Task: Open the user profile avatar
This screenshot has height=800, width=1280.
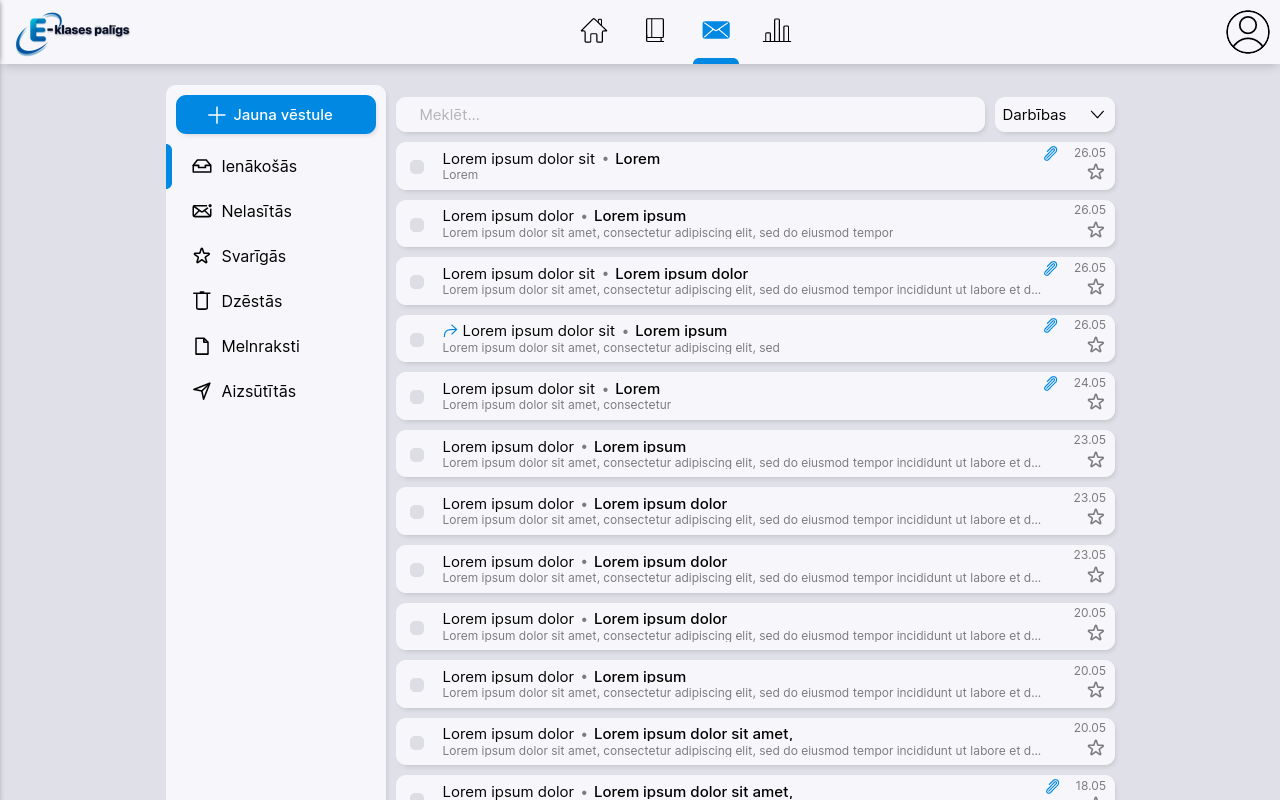Action: coord(1247,32)
